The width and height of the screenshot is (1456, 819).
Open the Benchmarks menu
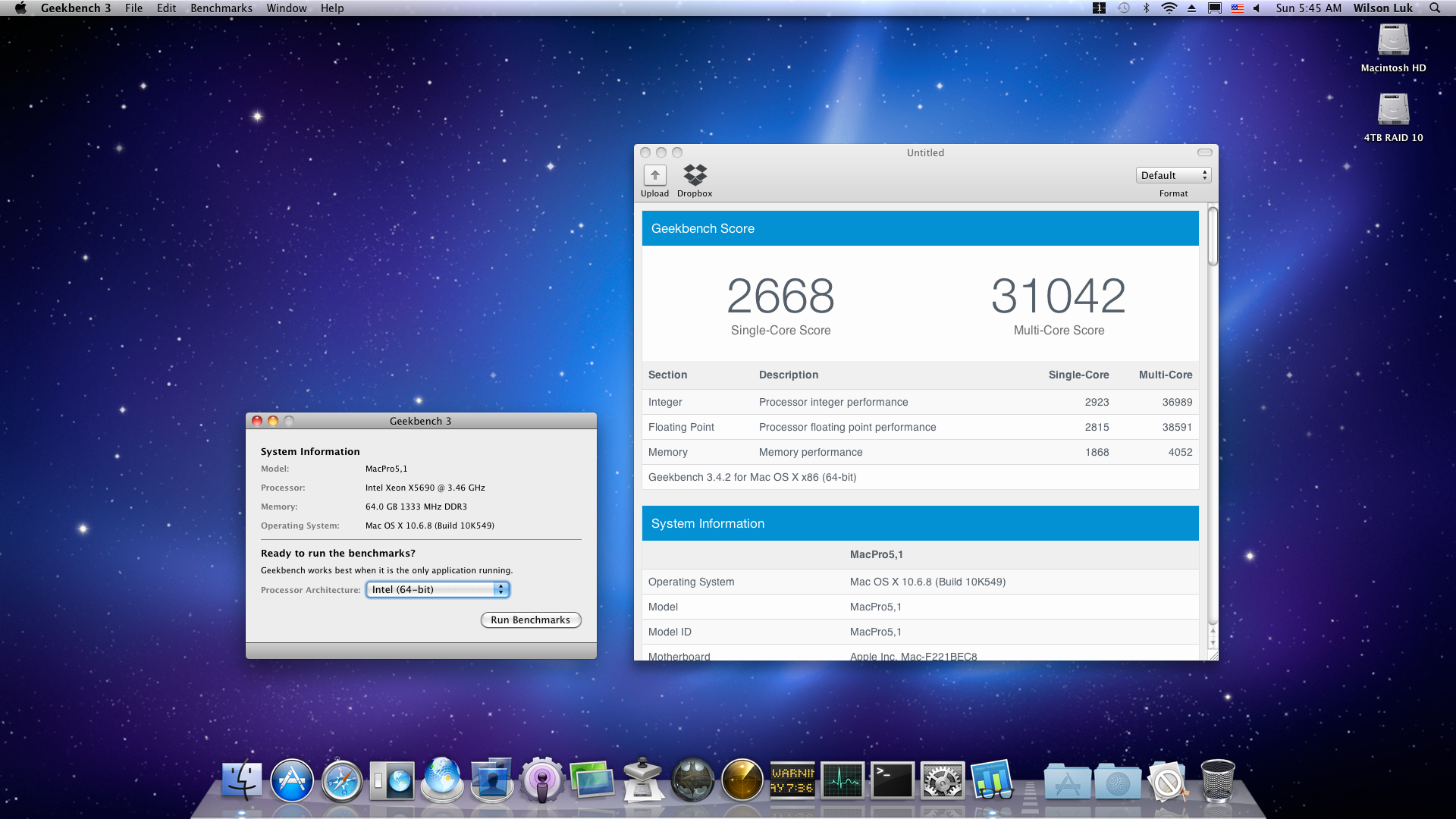pos(221,8)
